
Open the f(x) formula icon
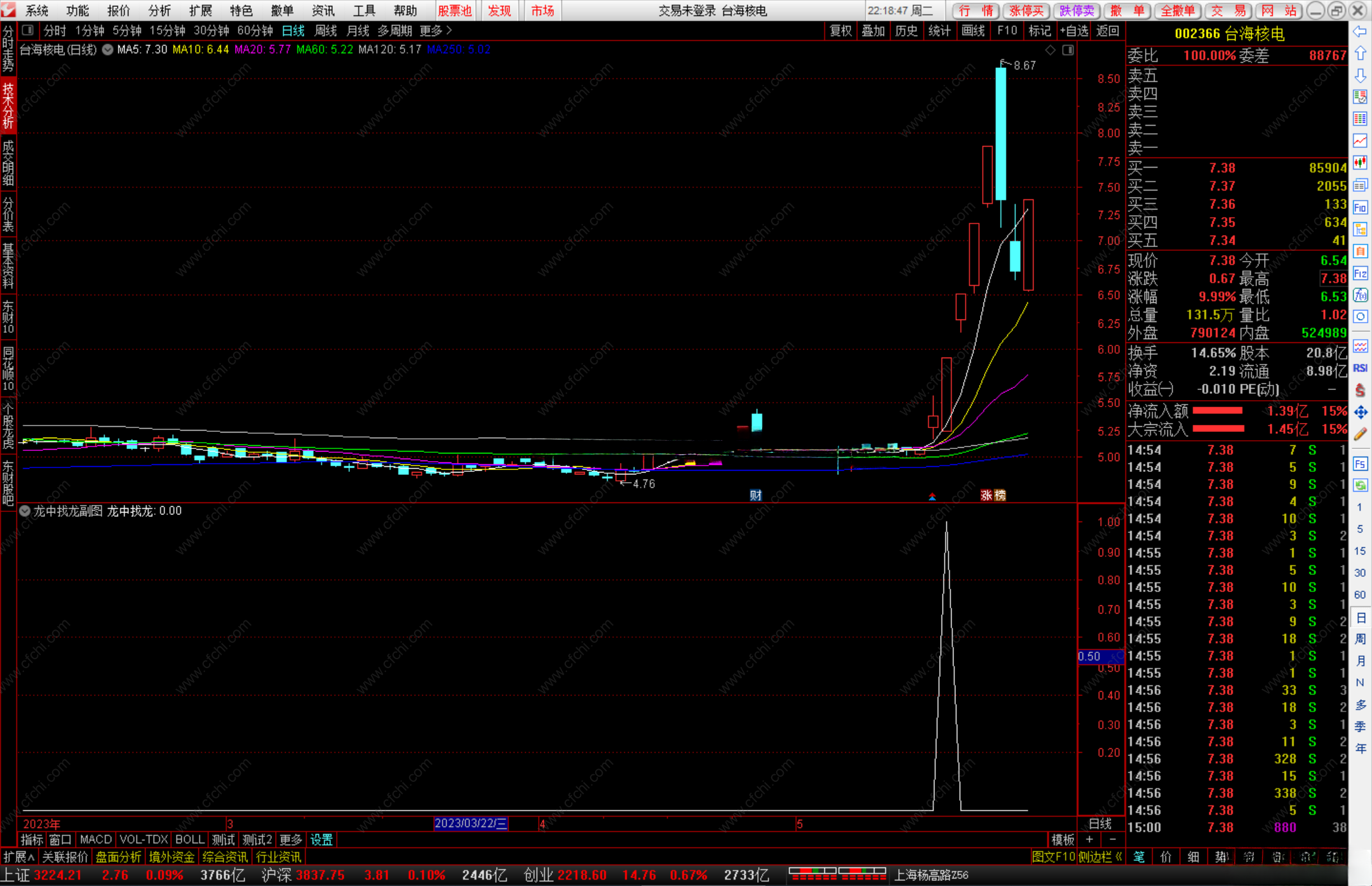coord(1360,295)
